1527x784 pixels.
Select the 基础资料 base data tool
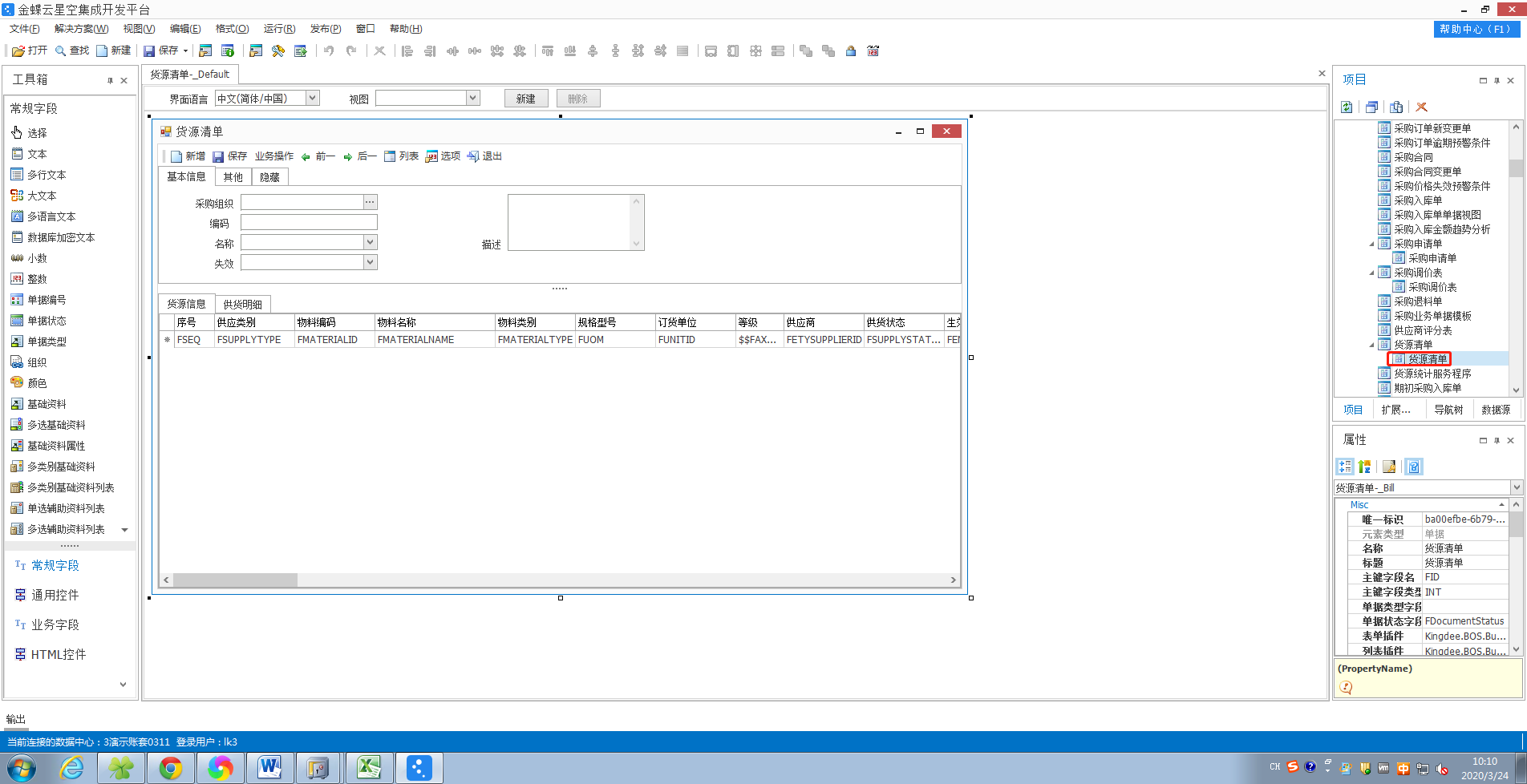(x=39, y=404)
